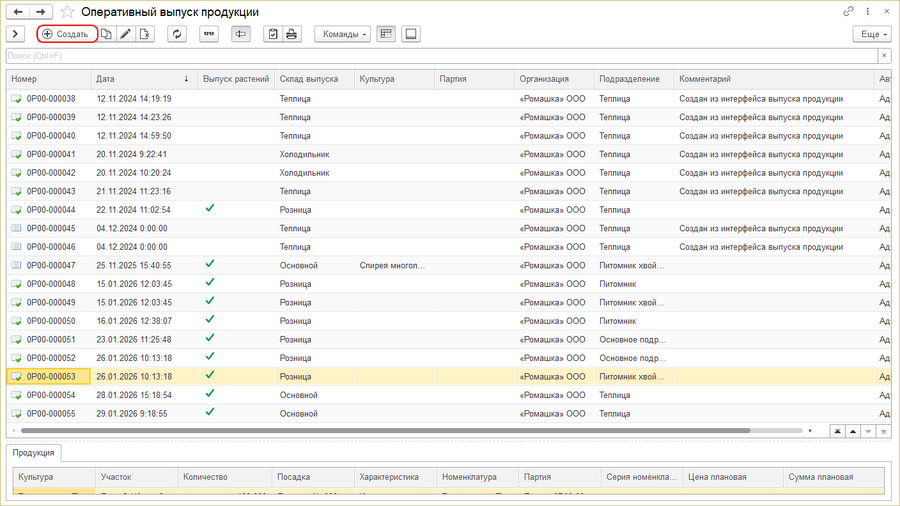Expand the Еще dropdown menu
This screenshot has height=506, width=900.
(870, 34)
